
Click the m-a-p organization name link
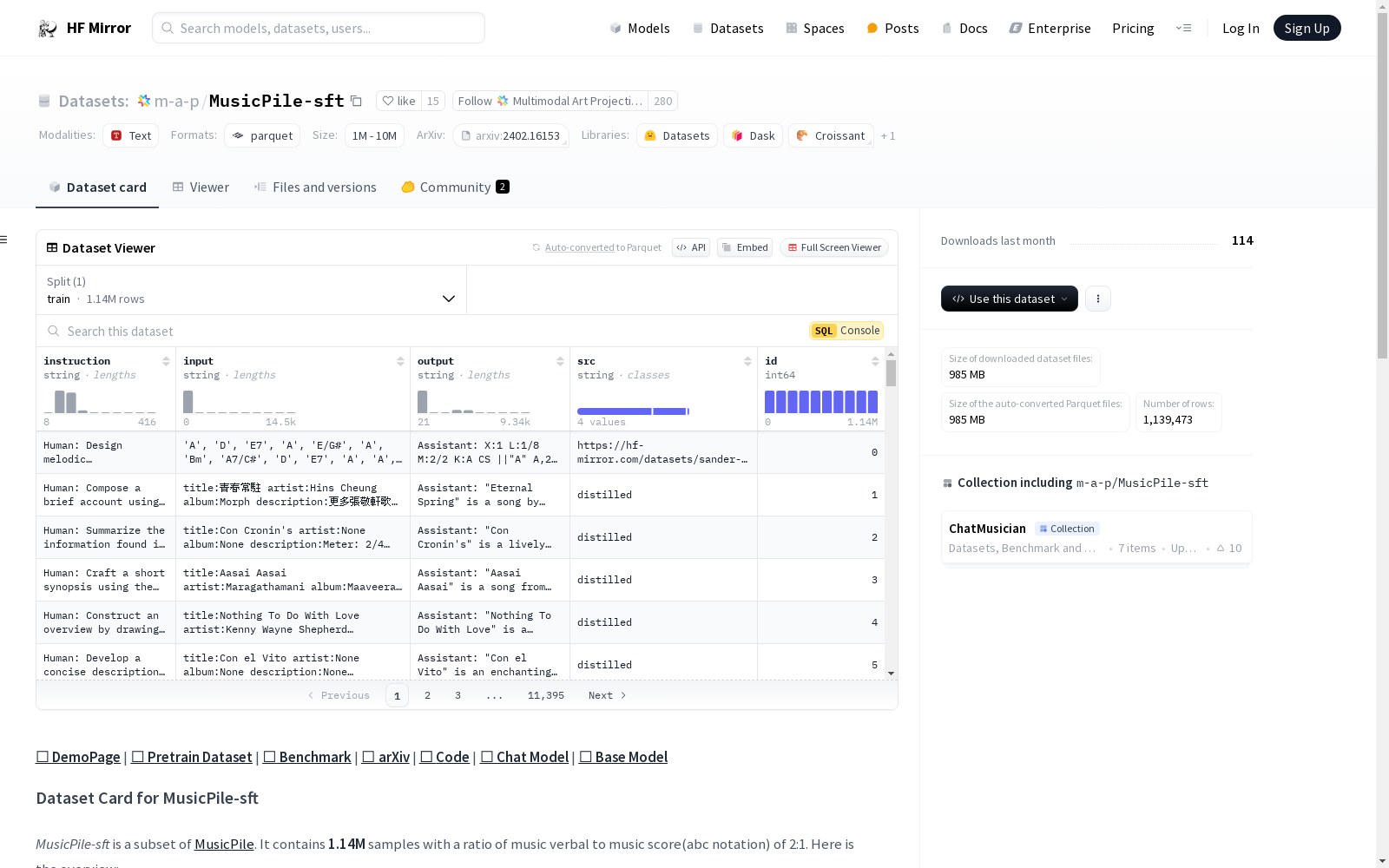tap(177, 102)
